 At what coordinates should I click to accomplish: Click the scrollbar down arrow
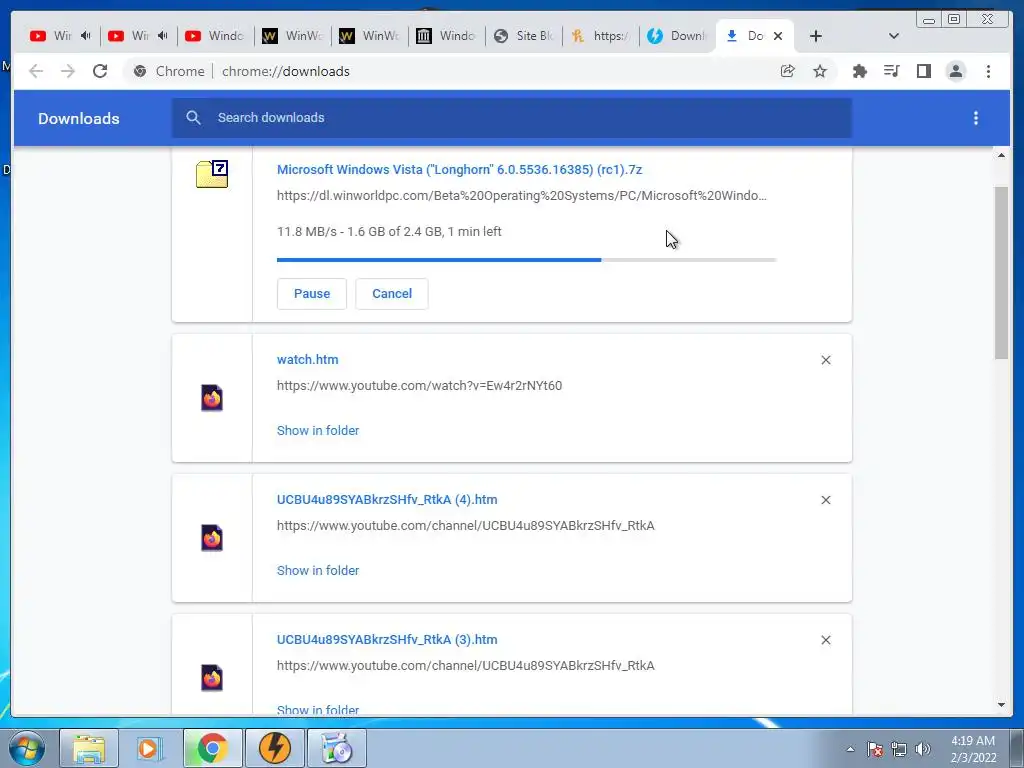pos(1002,705)
